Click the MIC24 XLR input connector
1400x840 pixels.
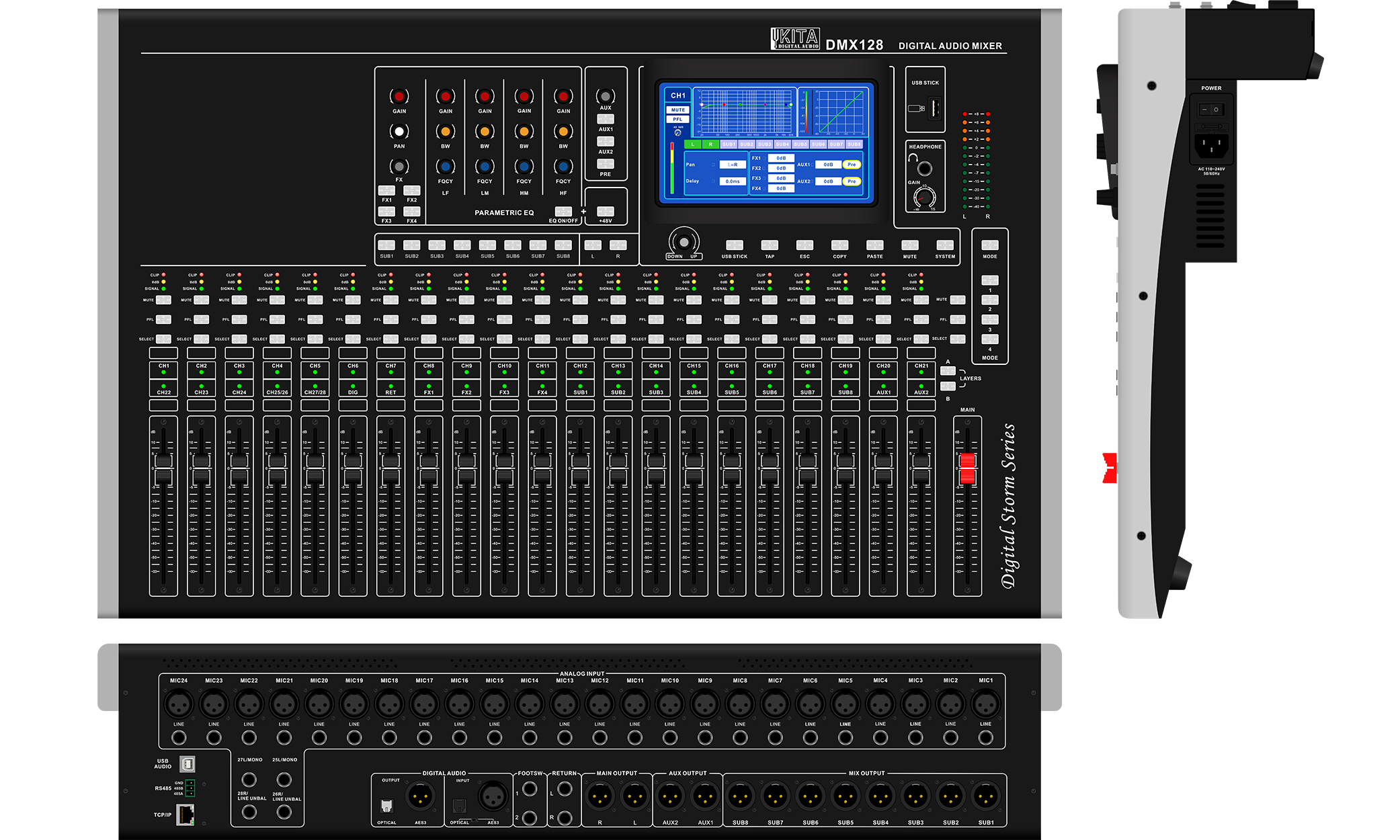pos(179,704)
